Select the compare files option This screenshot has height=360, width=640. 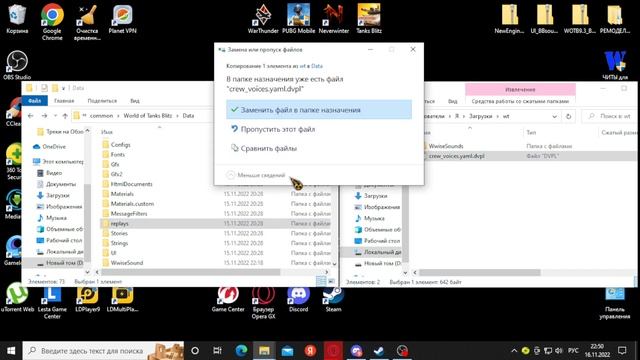[319, 148]
